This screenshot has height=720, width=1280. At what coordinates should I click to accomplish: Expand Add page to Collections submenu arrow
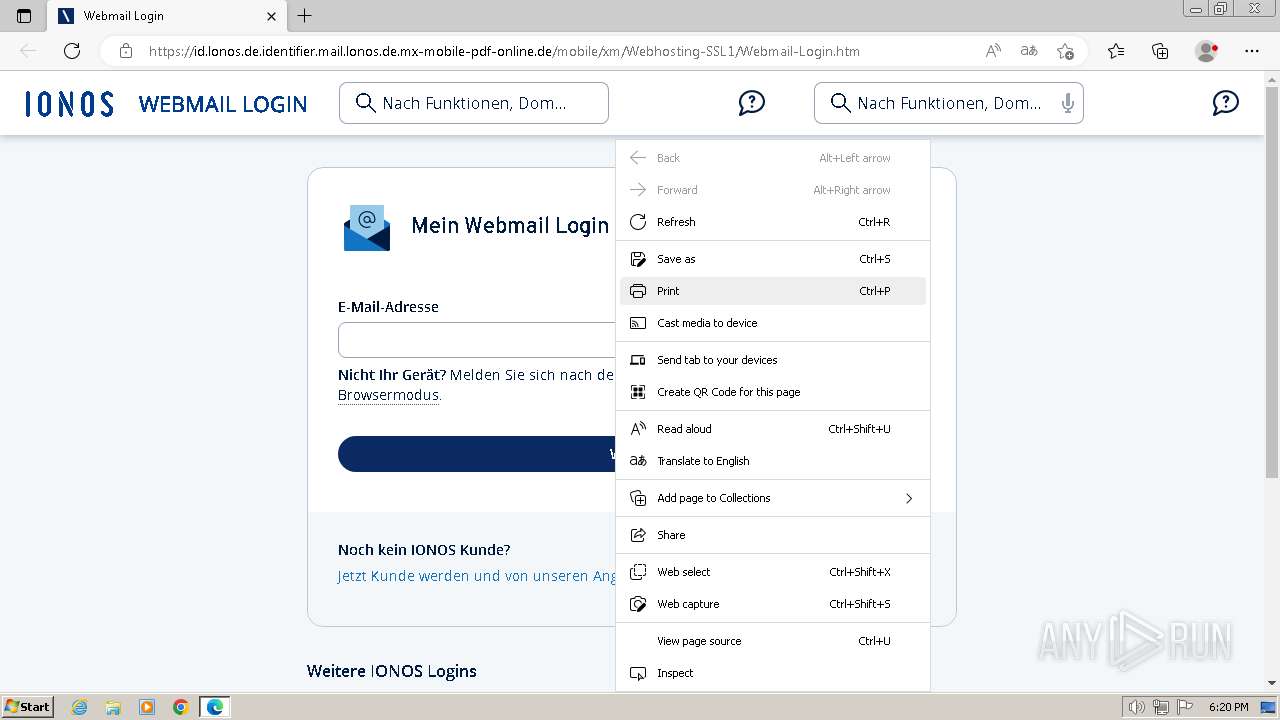(909, 498)
